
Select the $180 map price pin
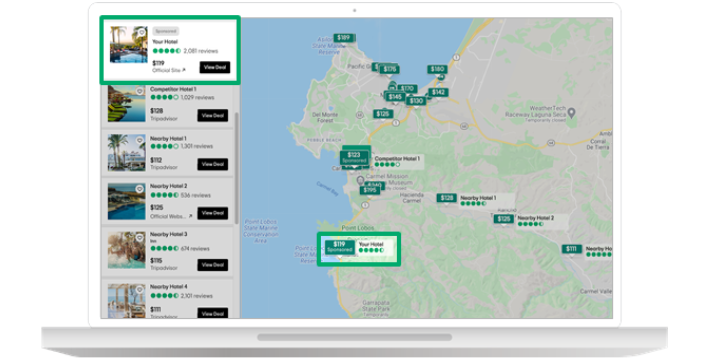(437, 69)
